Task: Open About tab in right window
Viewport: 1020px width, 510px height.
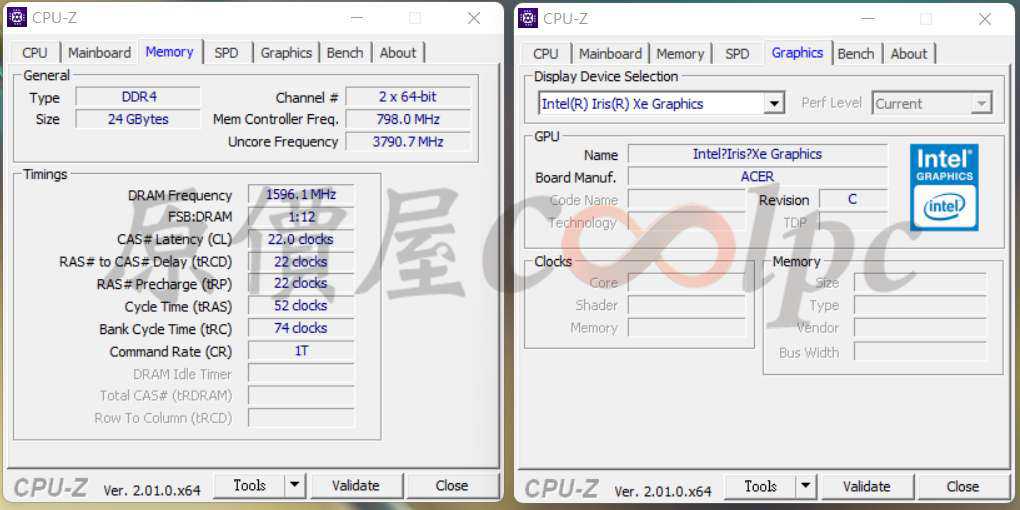Action: [x=909, y=53]
